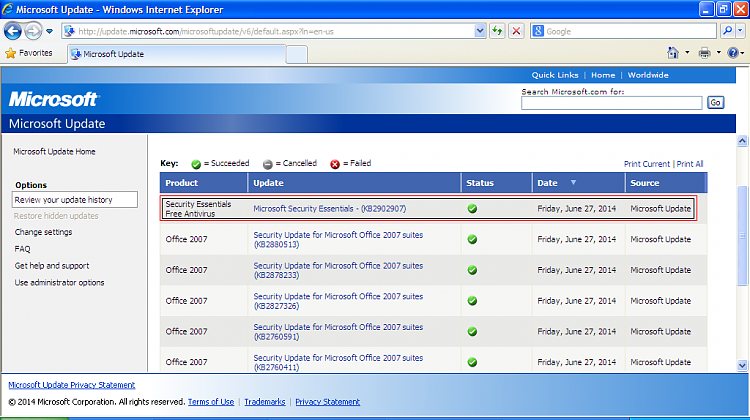Click Get help and support
The height and width of the screenshot is (420, 750).
[x=52, y=266]
